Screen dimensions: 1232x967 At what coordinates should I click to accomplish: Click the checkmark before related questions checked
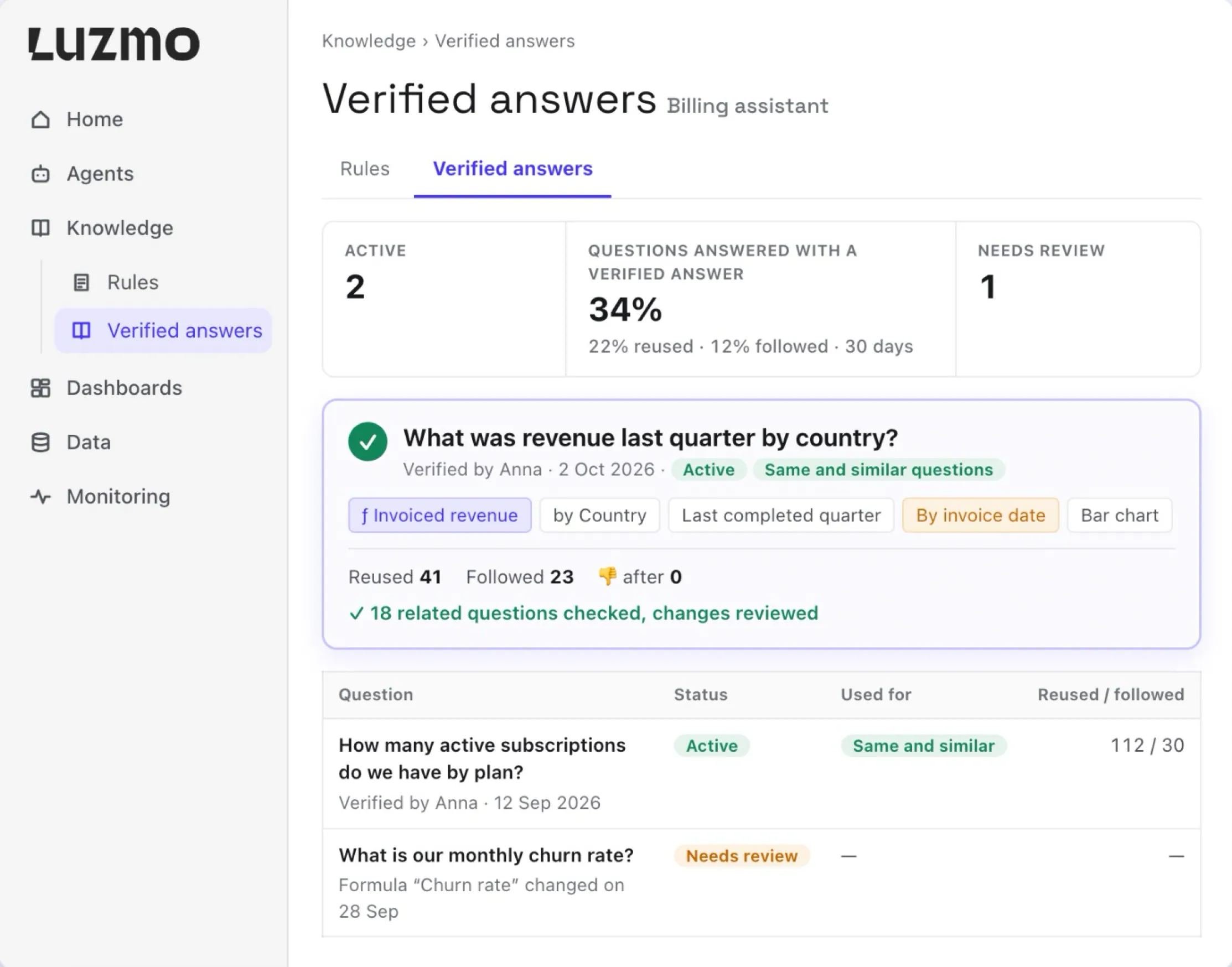click(x=356, y=613)
